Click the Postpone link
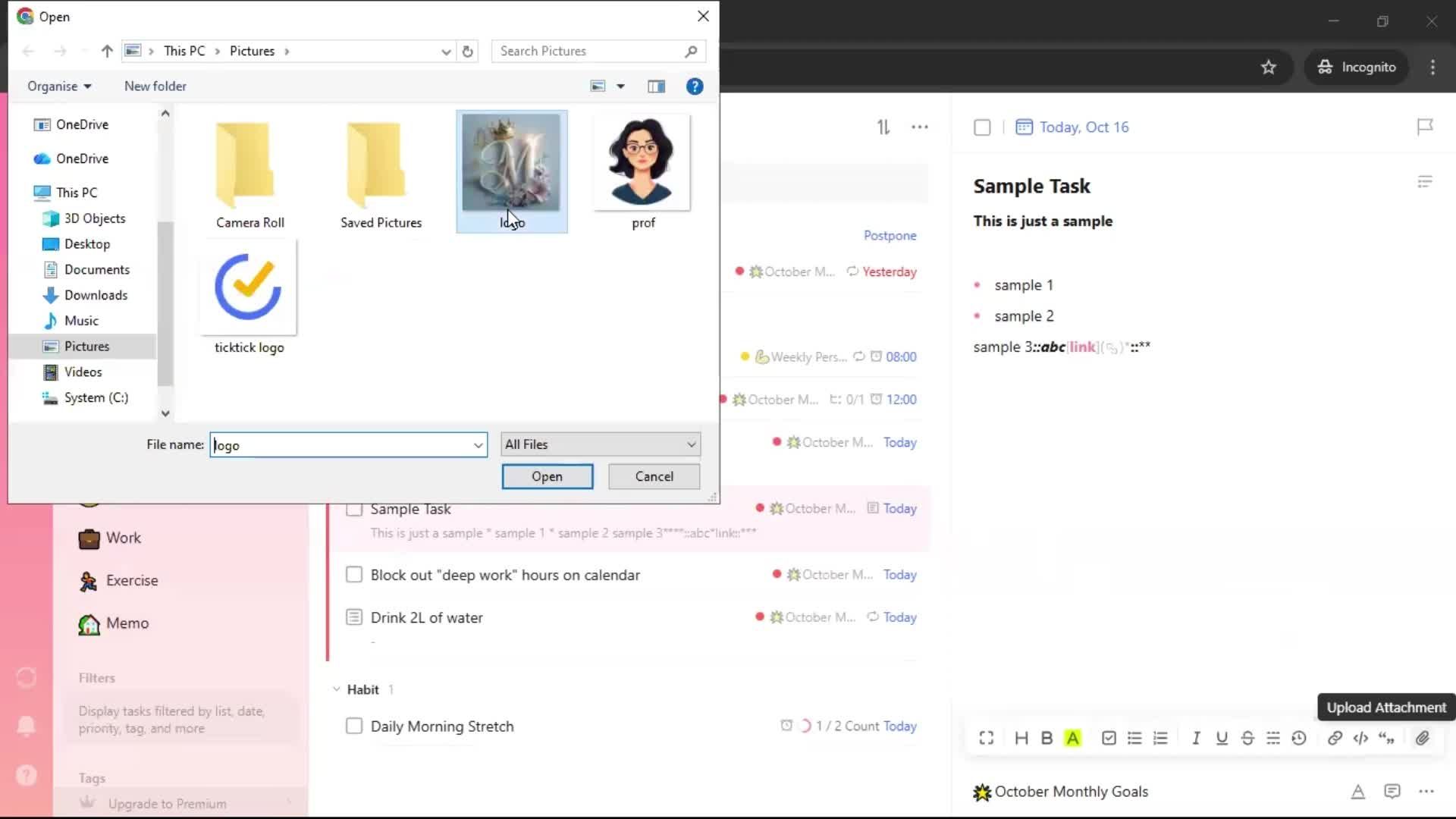 pos(890,236)
